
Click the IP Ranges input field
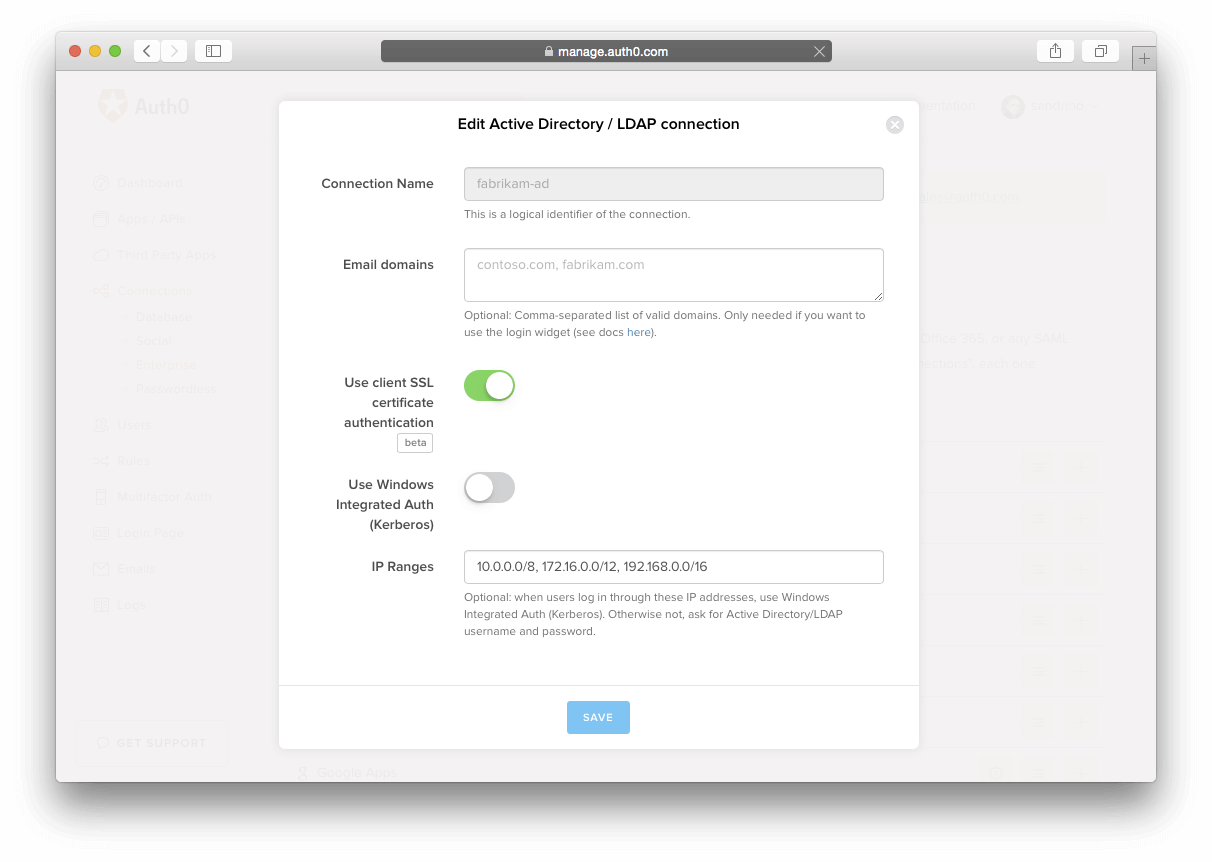click(673, 567)
